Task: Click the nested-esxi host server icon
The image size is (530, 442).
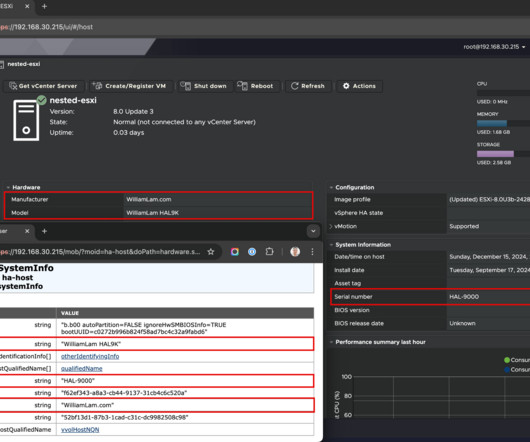Action: [x=26, y=120]
